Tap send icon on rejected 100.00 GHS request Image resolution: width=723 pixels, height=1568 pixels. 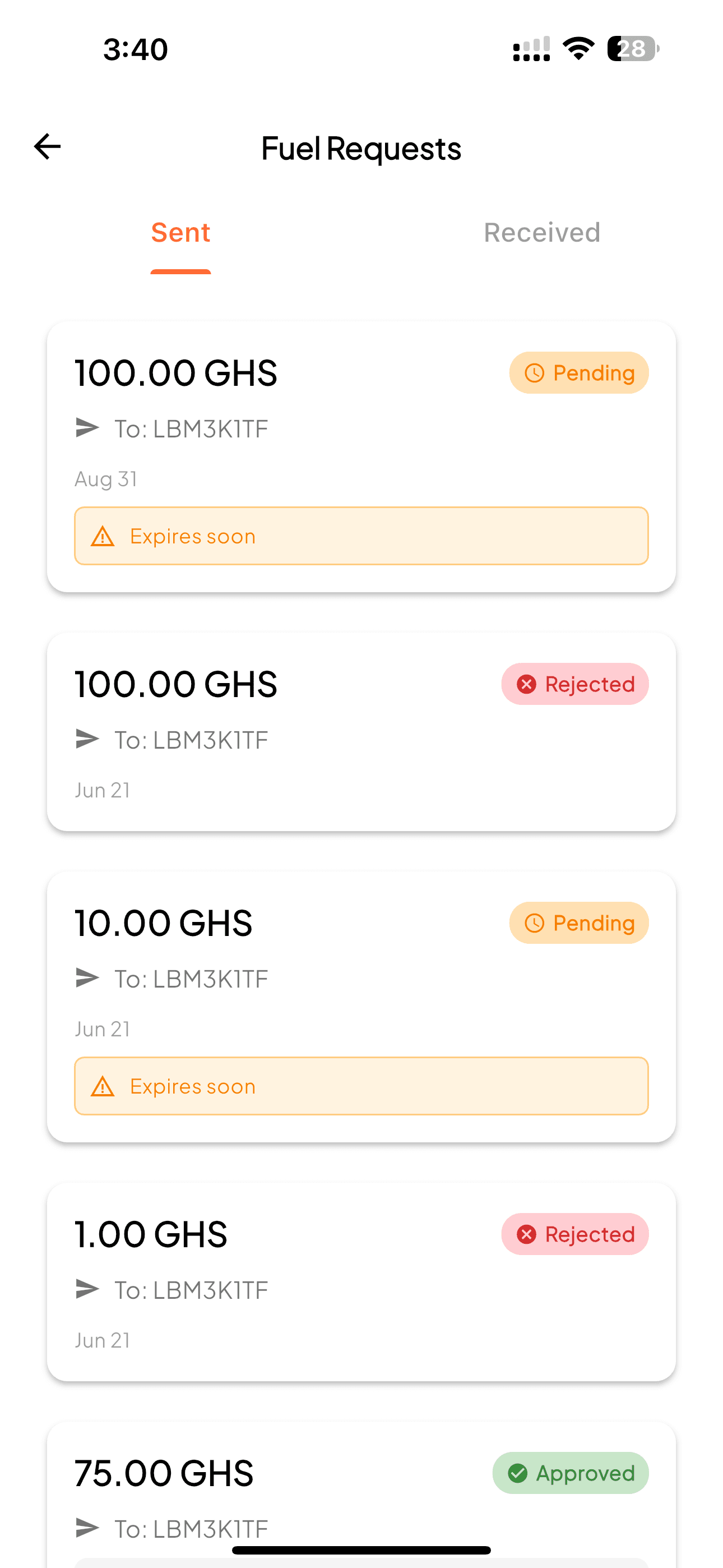point(87,739)
